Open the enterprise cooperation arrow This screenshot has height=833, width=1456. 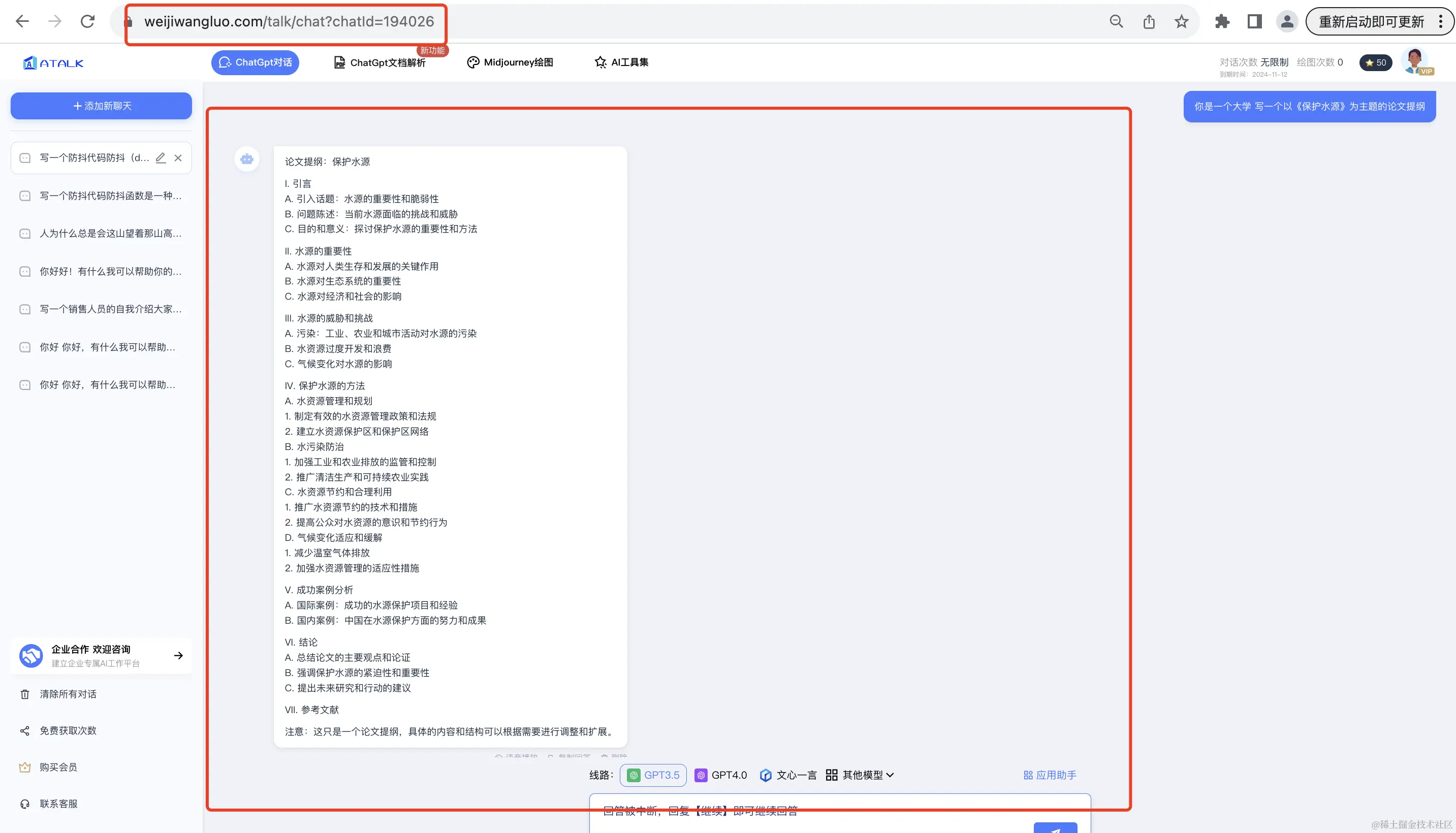point(178,656)
